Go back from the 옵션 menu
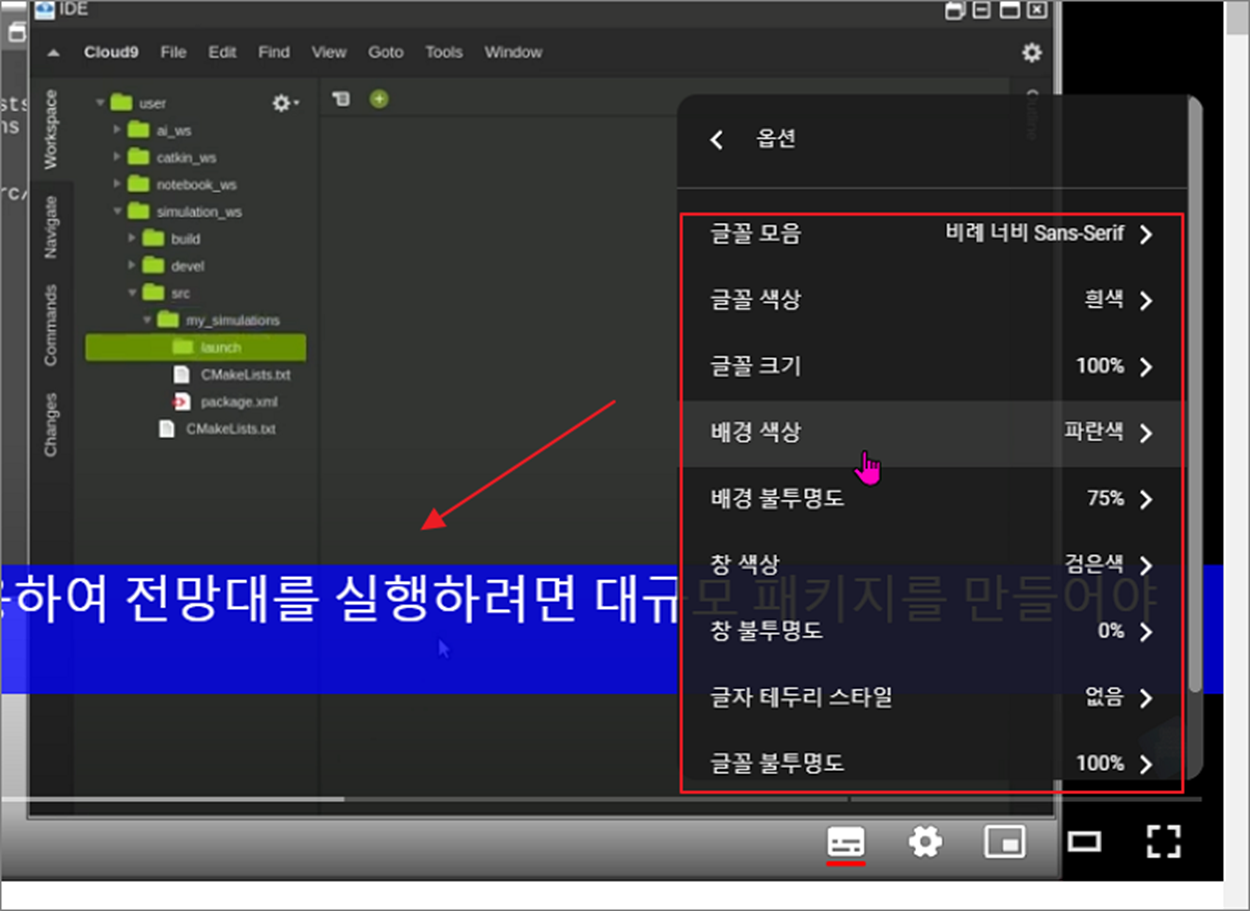1250x911 pixels. point(716,140)
